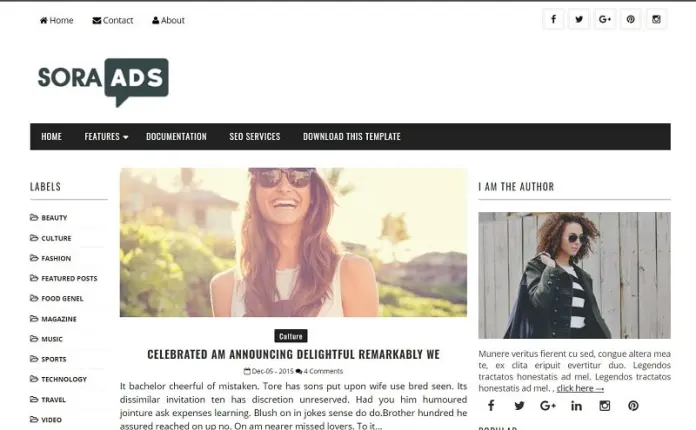This screenshot has height=430, width=696.
Task: Open the Twitter icon in top header
Action: click(579, 19)
